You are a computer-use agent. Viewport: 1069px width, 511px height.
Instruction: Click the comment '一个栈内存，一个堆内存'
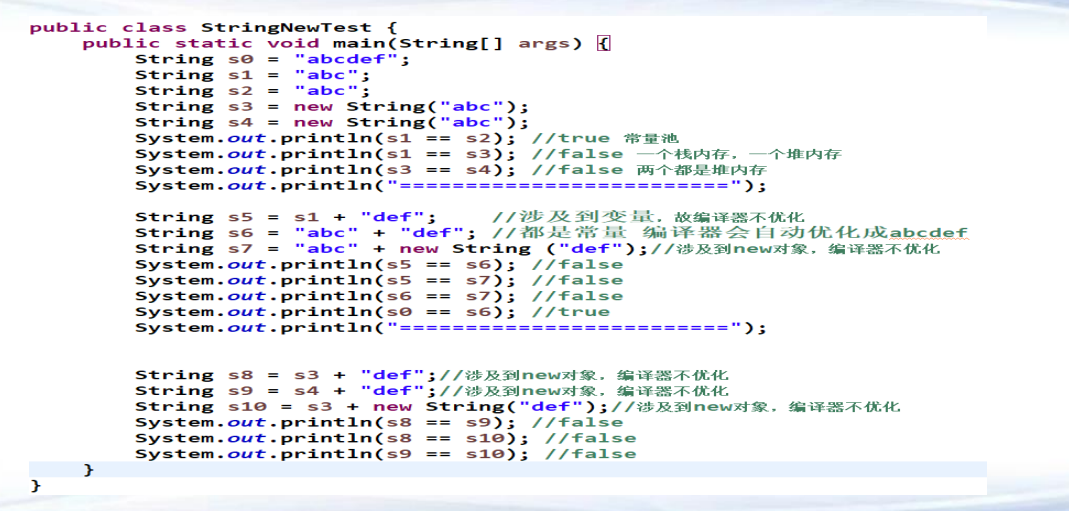[739, 154]
